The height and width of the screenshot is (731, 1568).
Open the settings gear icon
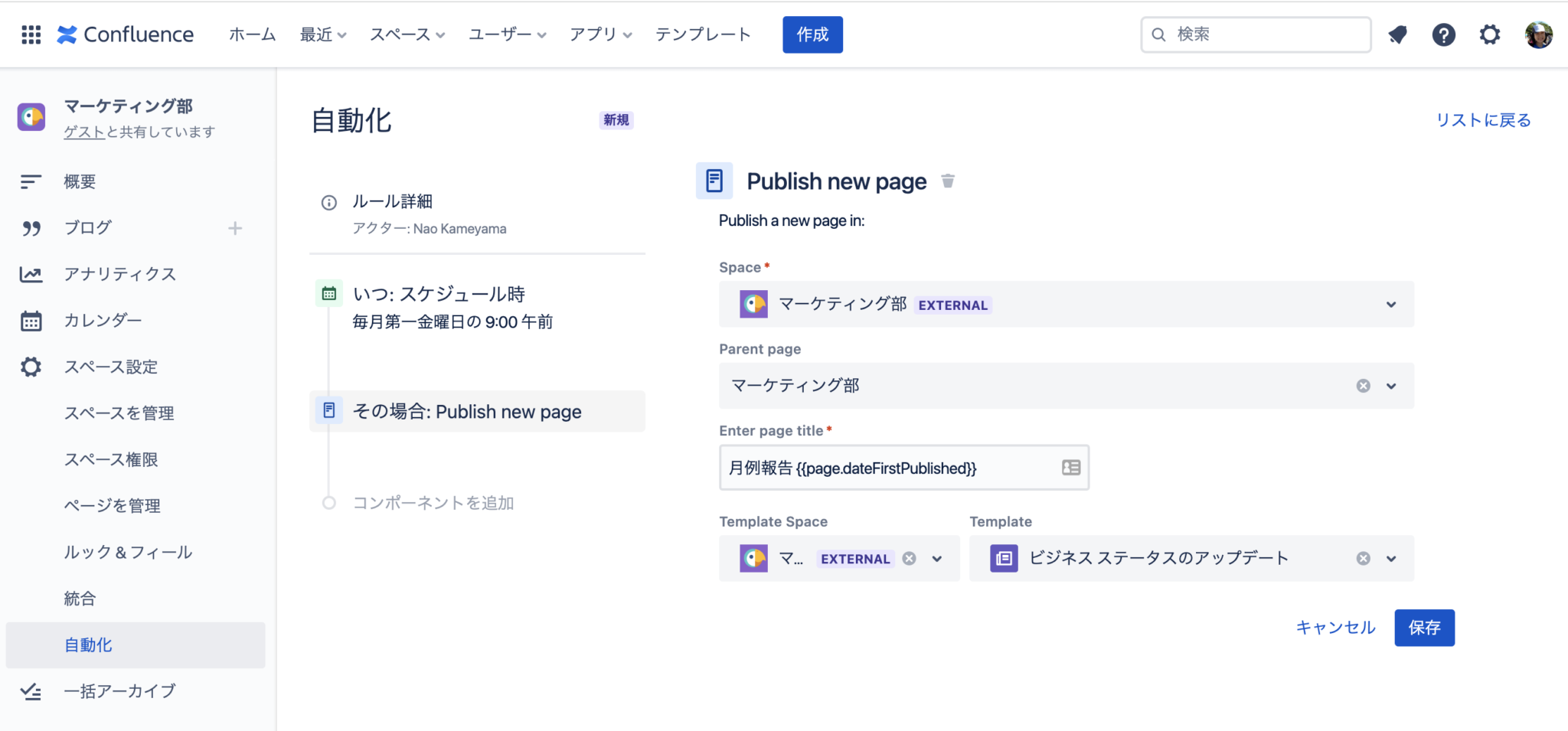[1489, 34]
